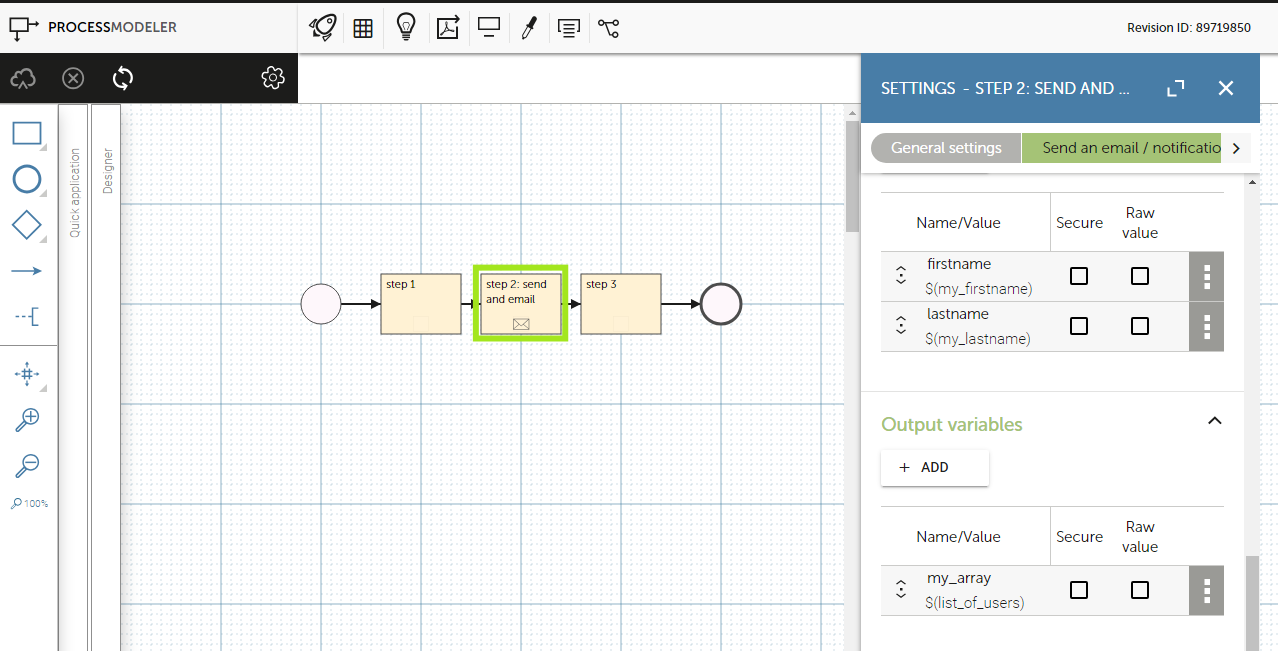
Task: Open the comment lines icon
Action: (569, 29)
